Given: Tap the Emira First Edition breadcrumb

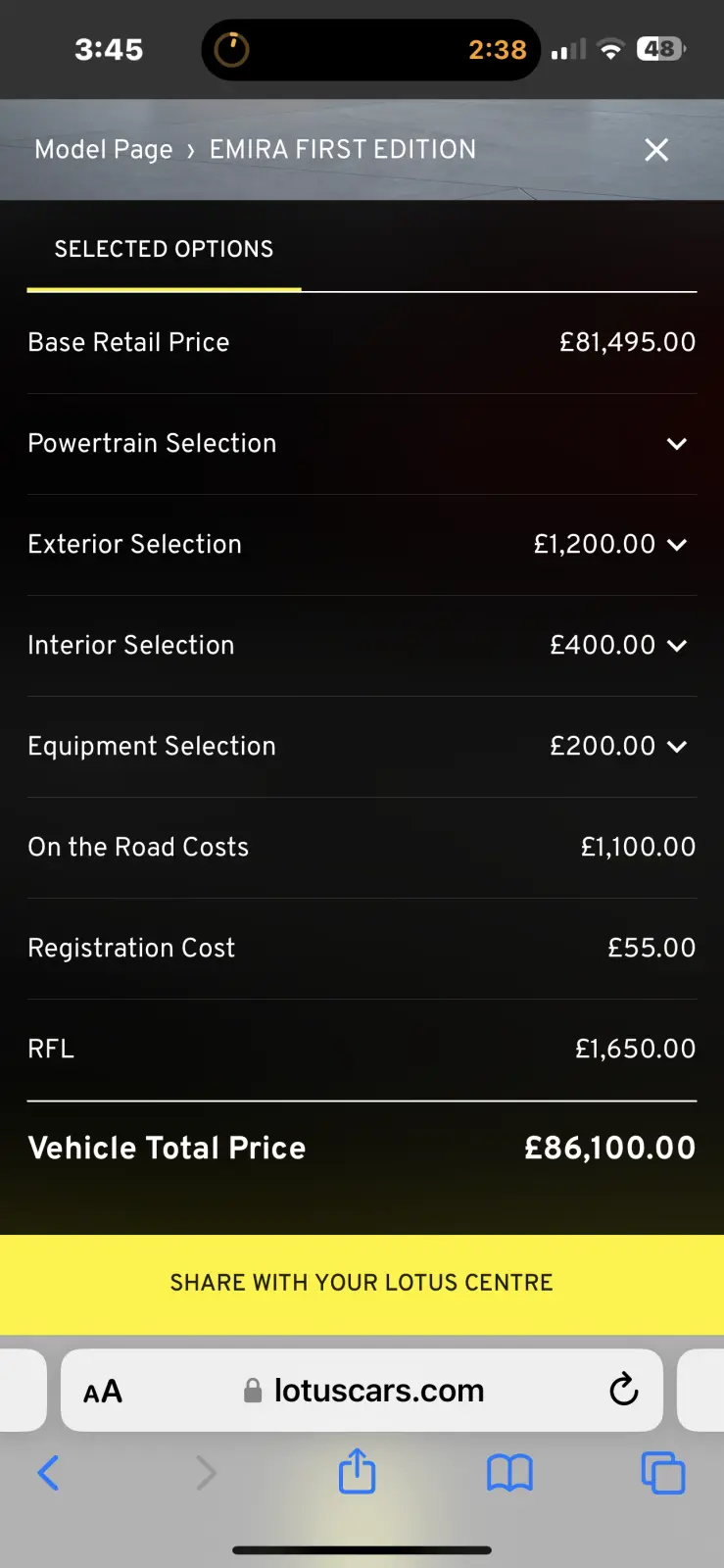Looking at the screenshot, I should click(342, 150).
